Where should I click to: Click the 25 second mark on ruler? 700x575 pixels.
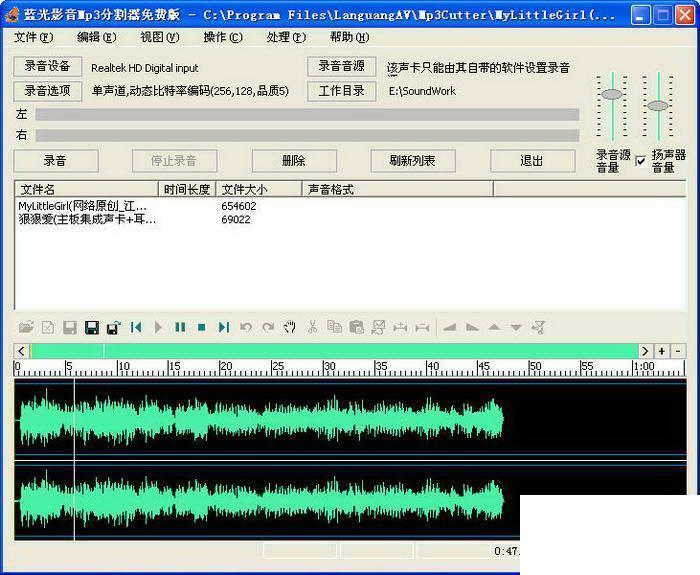(278, 367)
